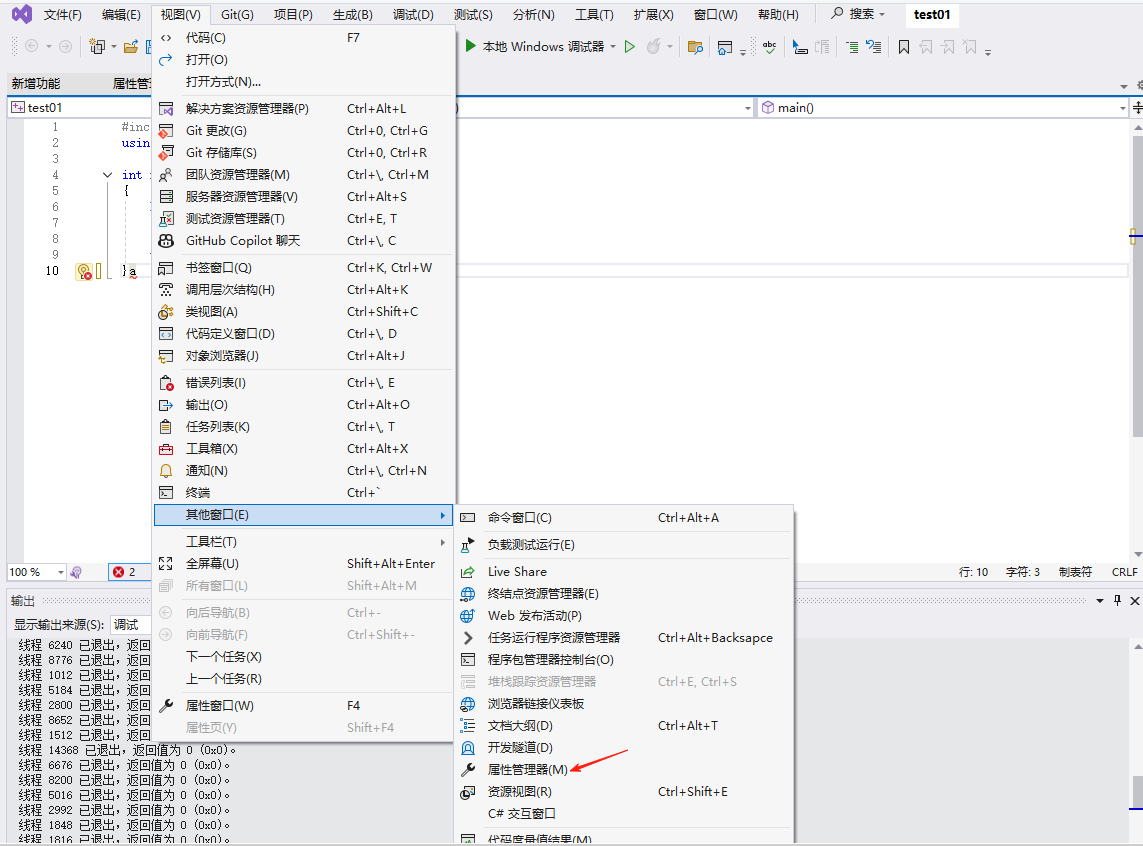Open 服务器资源管理器(V) icon entry
This screenshot has height=846, width=1143.
point(303,197)
